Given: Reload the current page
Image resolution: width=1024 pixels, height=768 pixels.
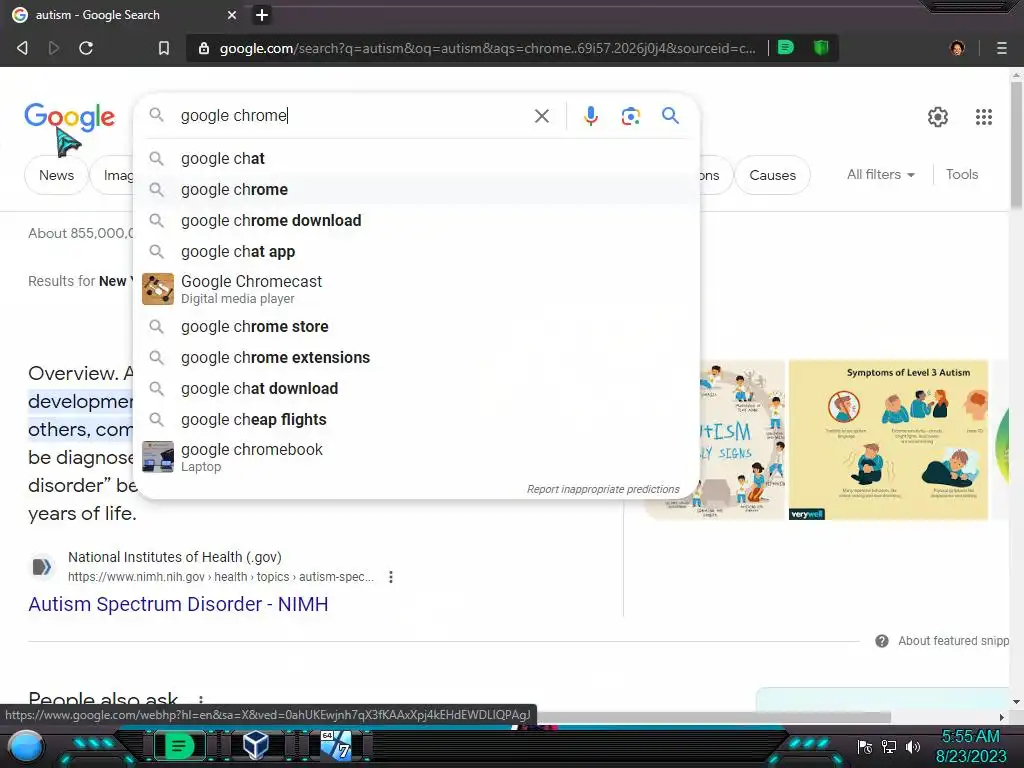Looking at the screenshot, I should (x=86, y=48).
